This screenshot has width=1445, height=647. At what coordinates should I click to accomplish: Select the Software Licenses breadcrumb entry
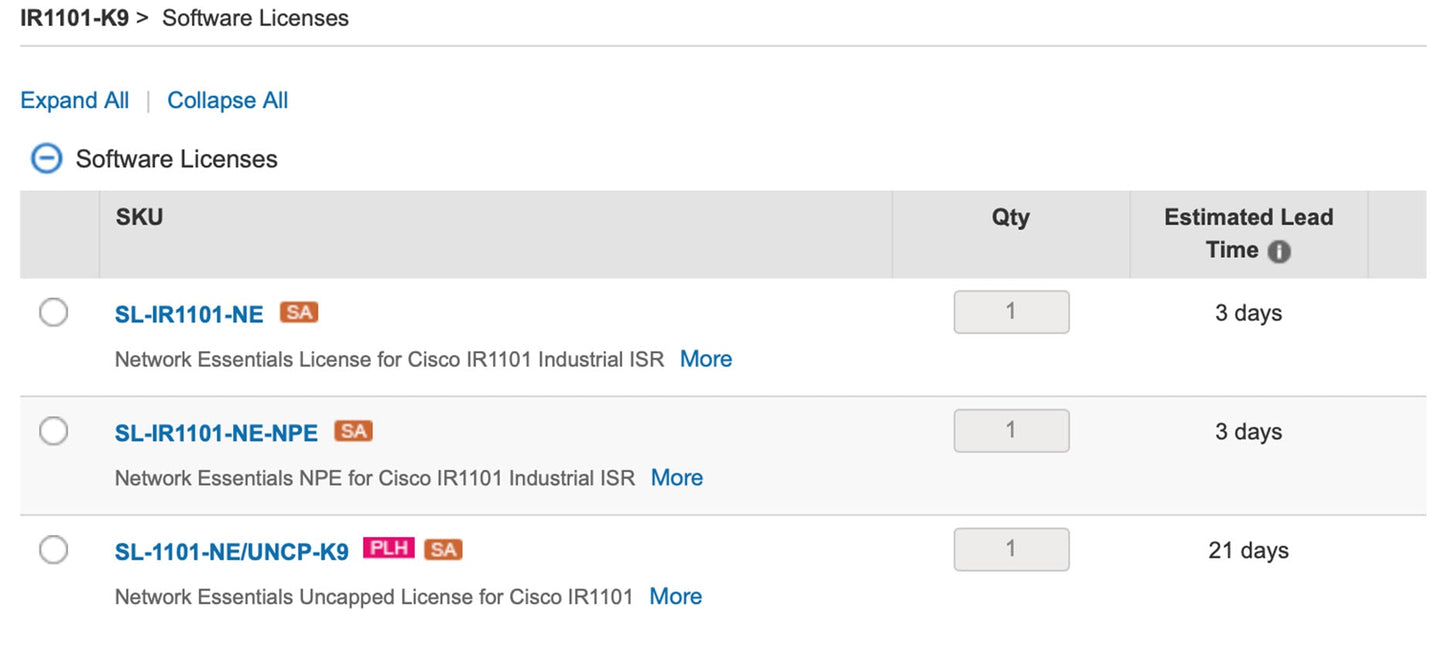(255, 17)
